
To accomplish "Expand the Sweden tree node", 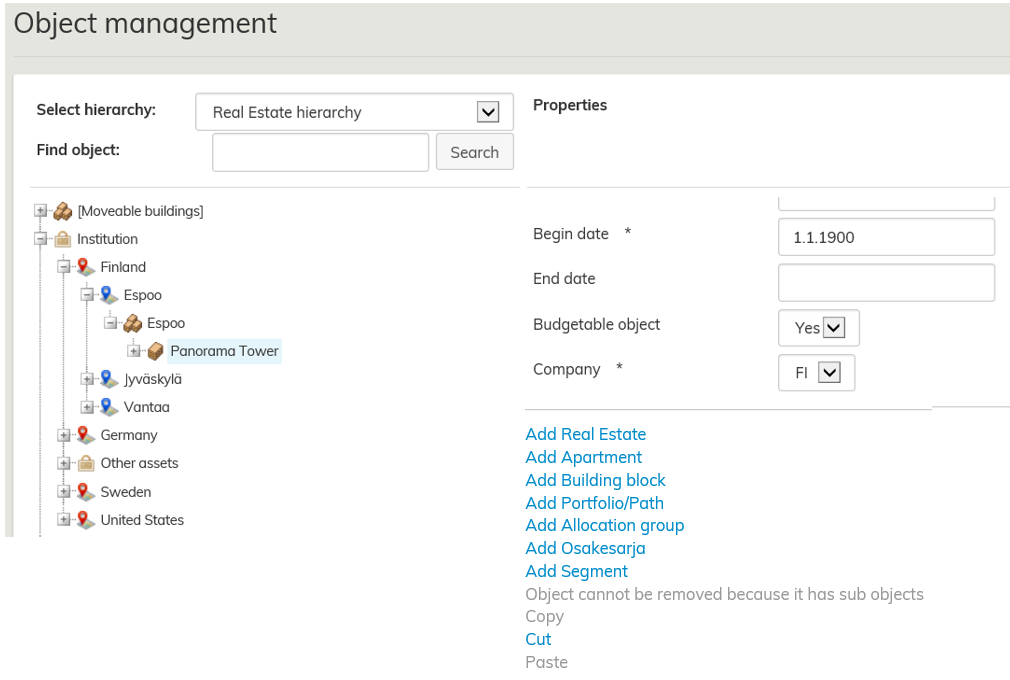I will coord(64,492).
